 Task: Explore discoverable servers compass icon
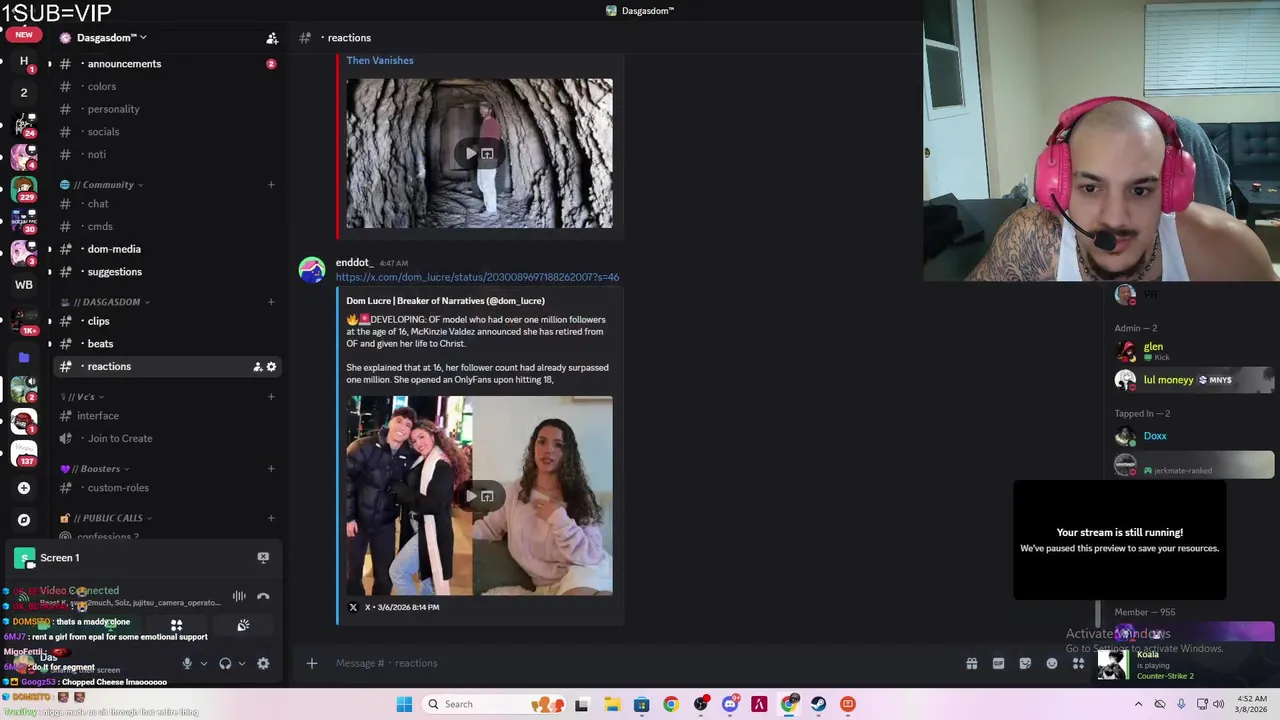click(24, 520)
